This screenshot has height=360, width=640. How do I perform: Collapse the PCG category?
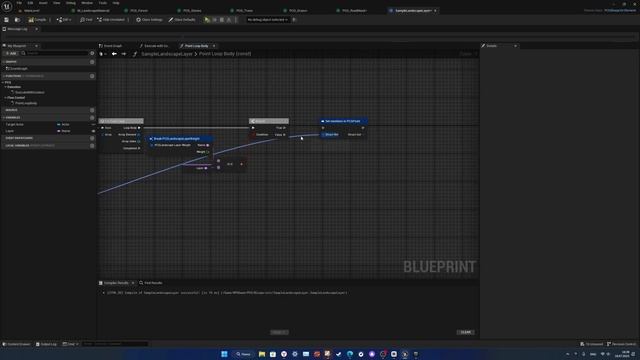(x=4, y=82)
